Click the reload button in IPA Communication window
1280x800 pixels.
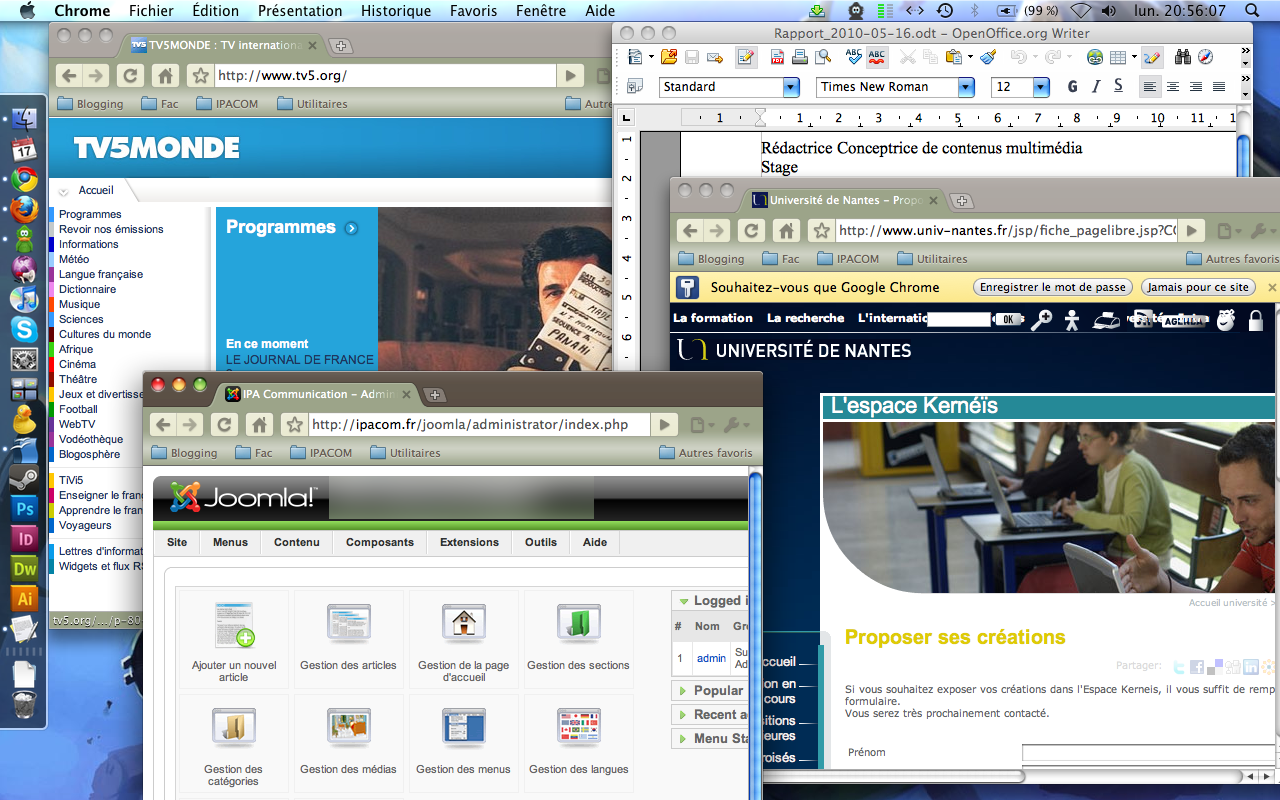point(225,425)
